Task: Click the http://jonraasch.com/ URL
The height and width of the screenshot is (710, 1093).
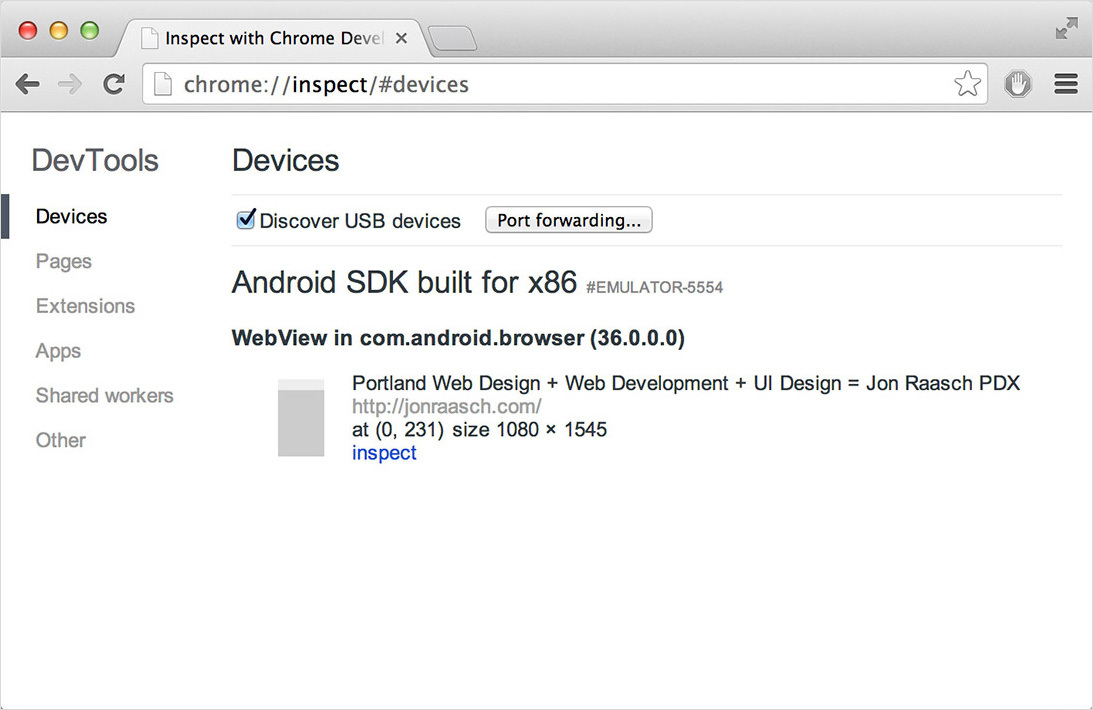Action: tap(447, 406)
